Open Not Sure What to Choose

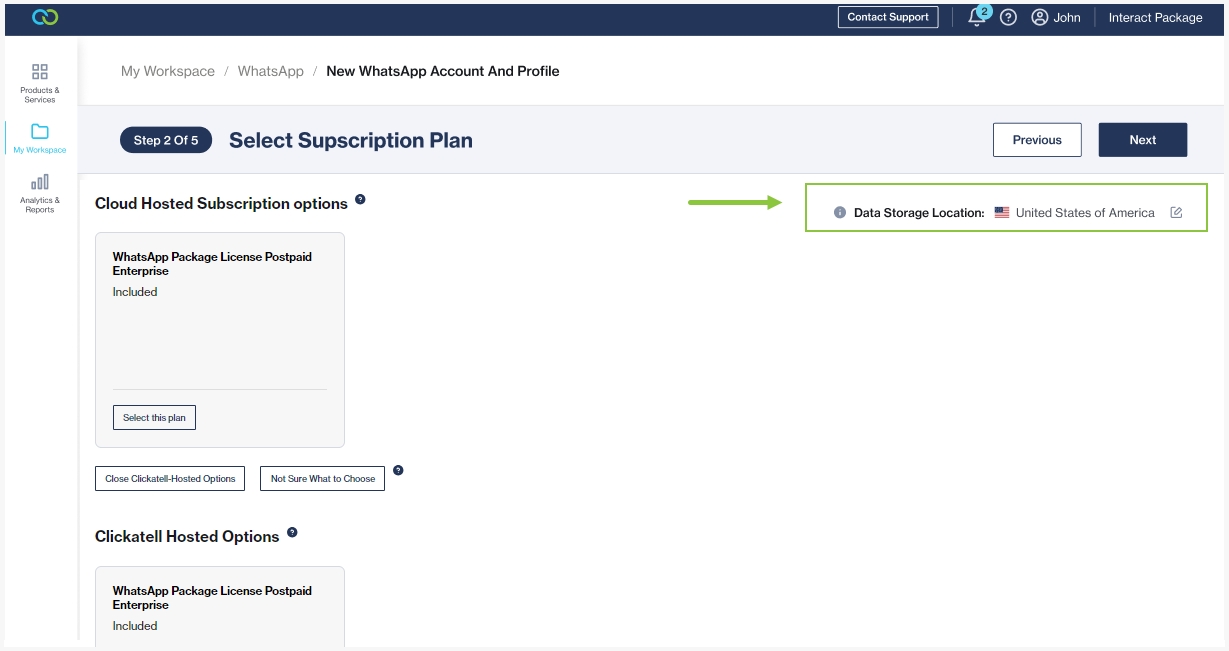point(322,479)
